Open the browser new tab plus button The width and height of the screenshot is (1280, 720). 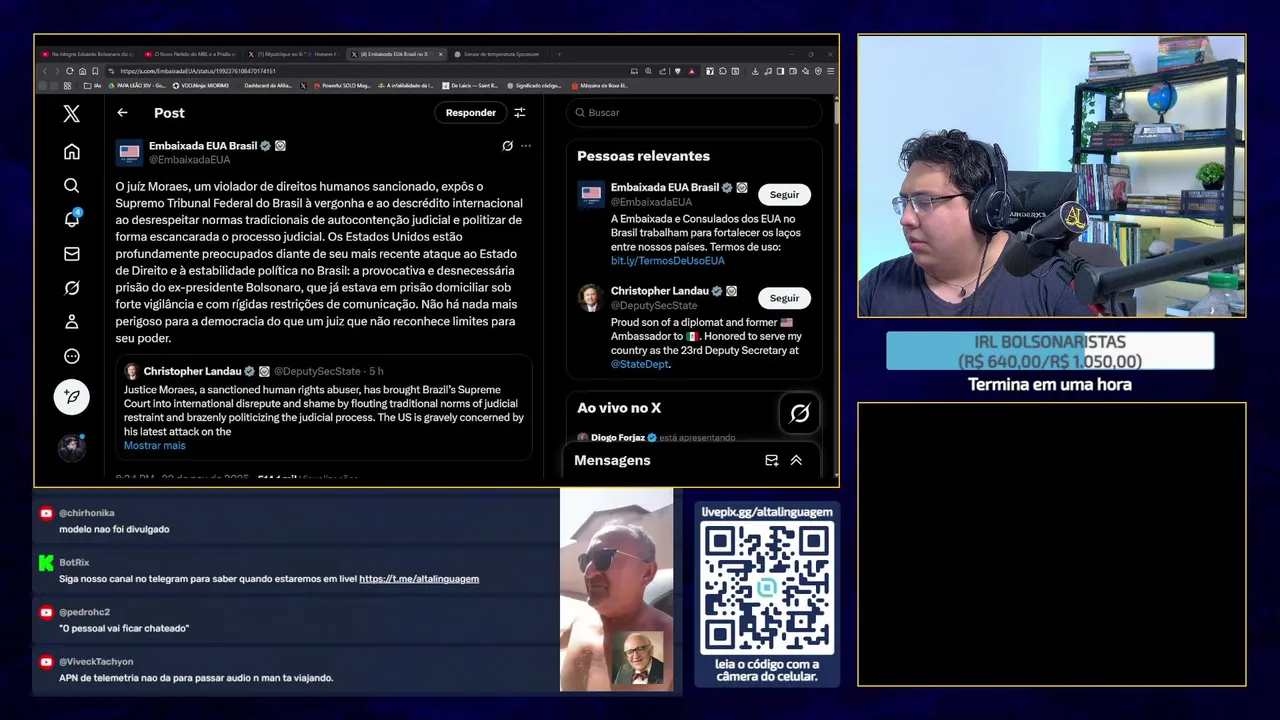click(x=559, y=54)
